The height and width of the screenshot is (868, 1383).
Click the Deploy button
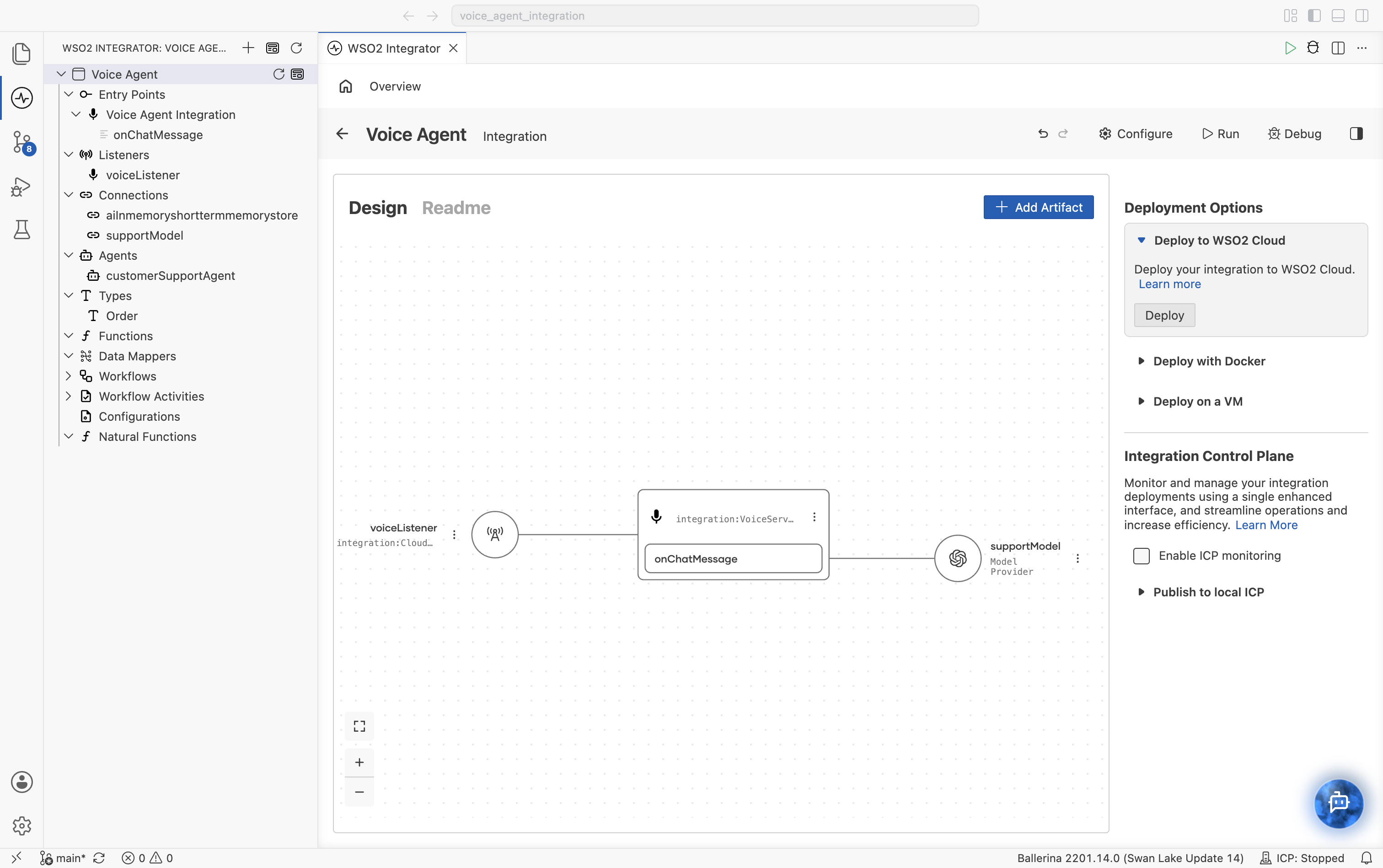pyautogui.click(x=1164, y=315)
